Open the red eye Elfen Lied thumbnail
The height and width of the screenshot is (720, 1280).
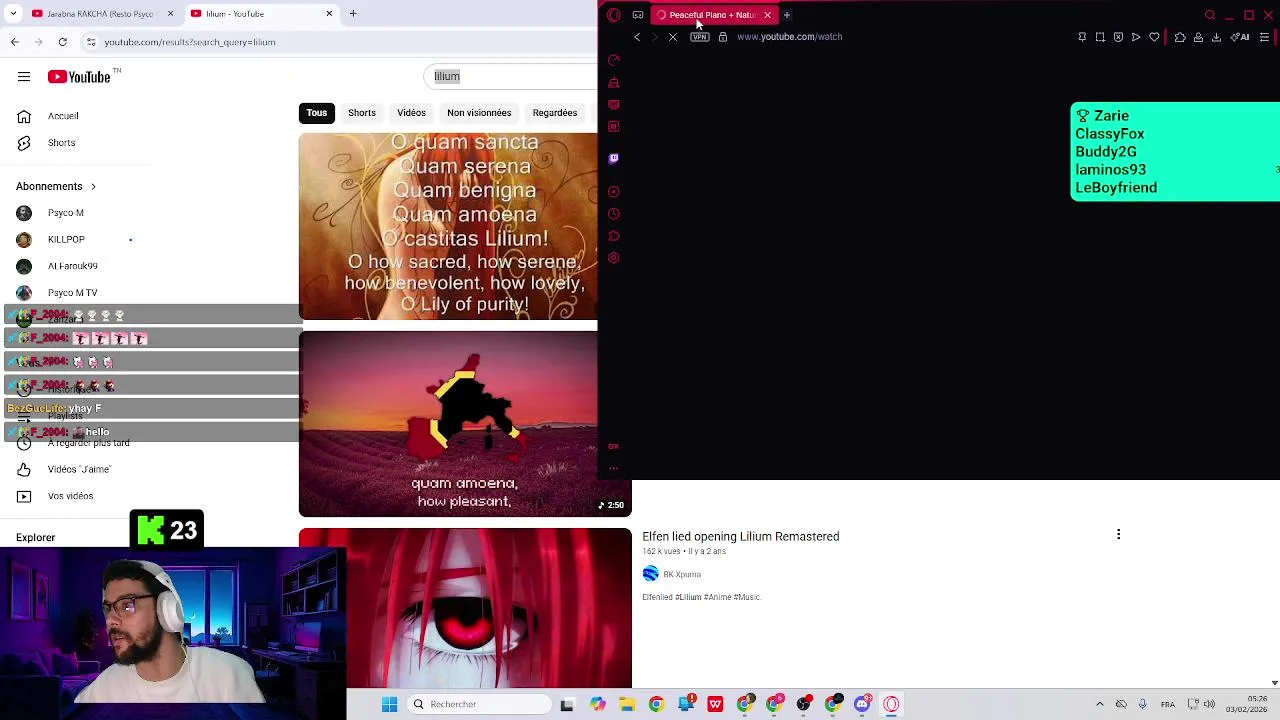pos(465,609)
